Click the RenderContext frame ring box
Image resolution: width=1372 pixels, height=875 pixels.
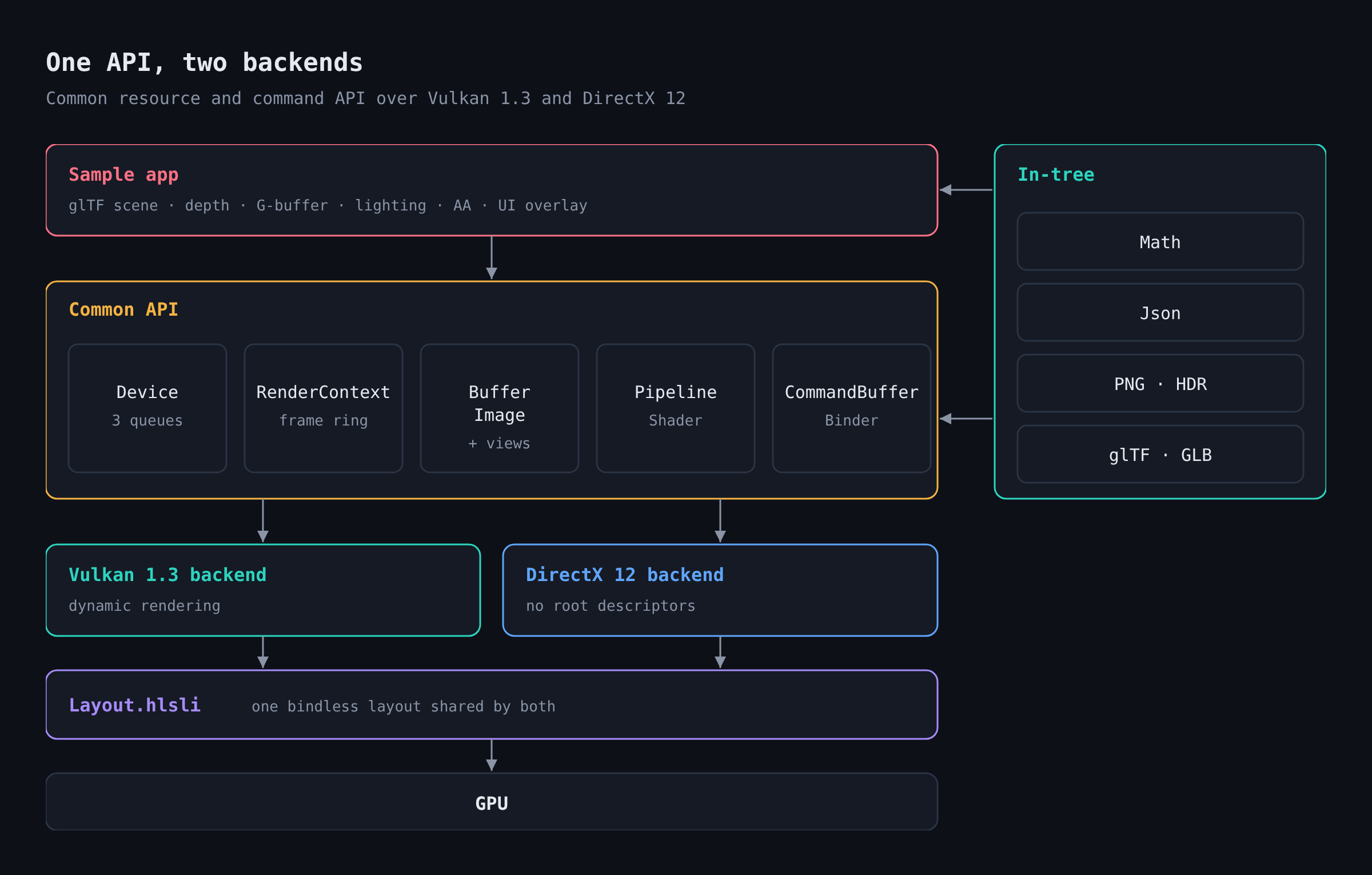point(324,408)
